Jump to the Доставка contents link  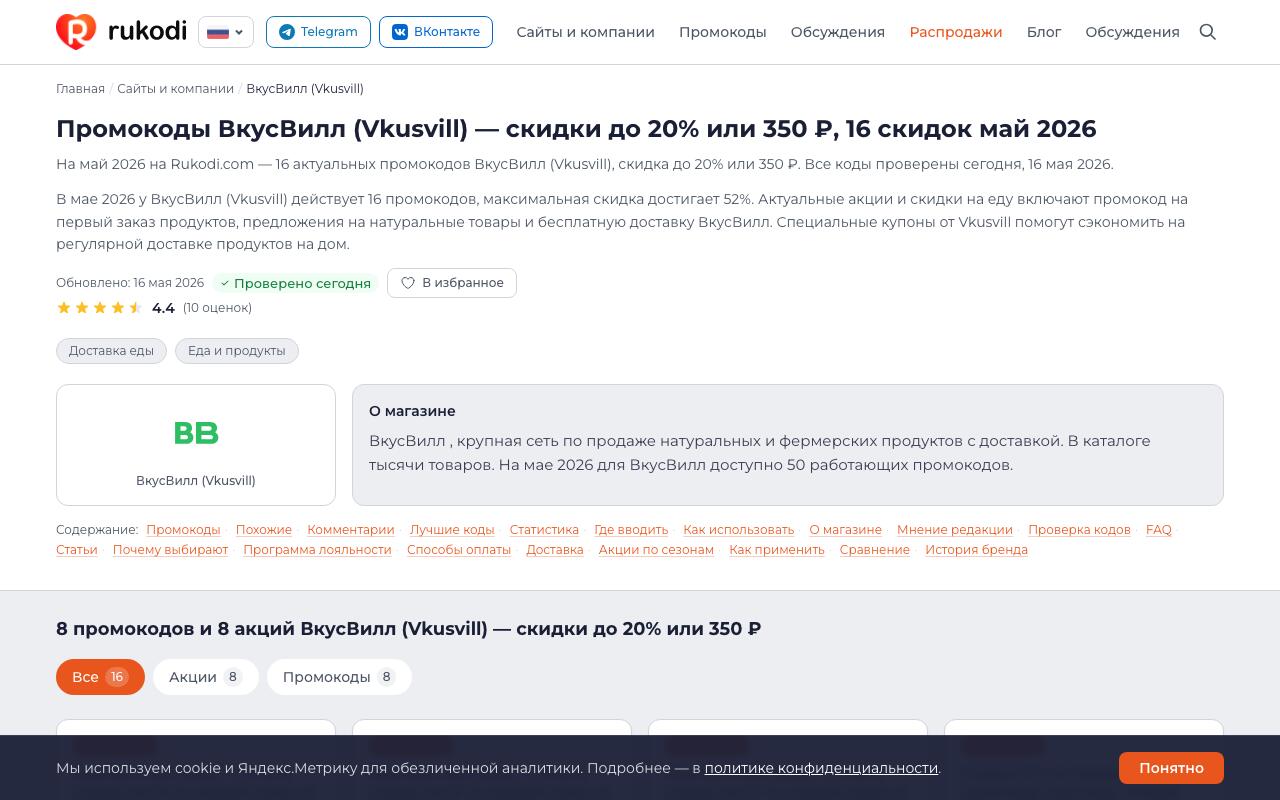pyautogui.click(x=555, y=550)
